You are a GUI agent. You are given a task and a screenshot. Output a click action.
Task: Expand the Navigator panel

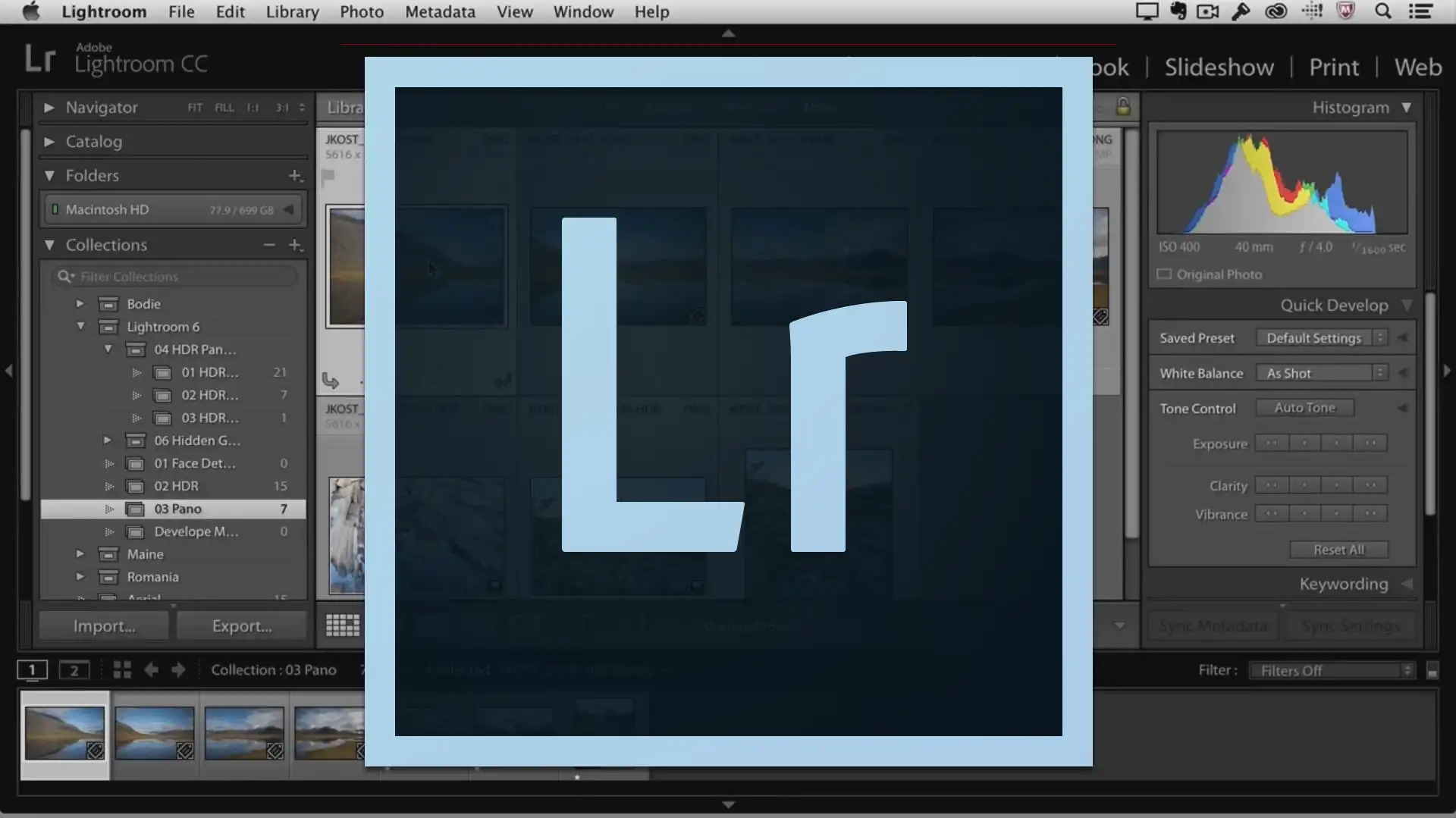49,108
